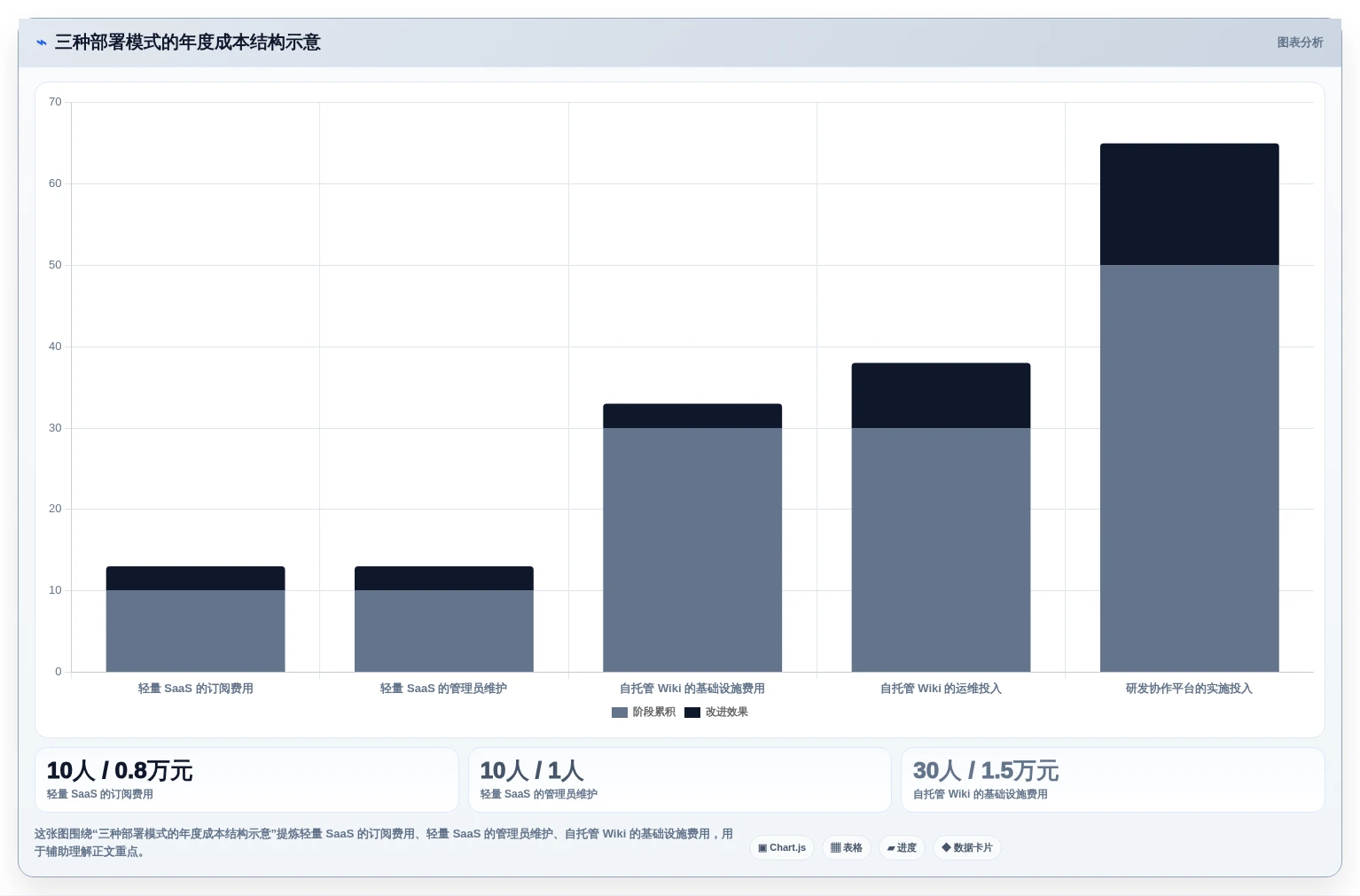Click the blue icon beside the chart title
Screen dimensions: 1360x896
41,43
